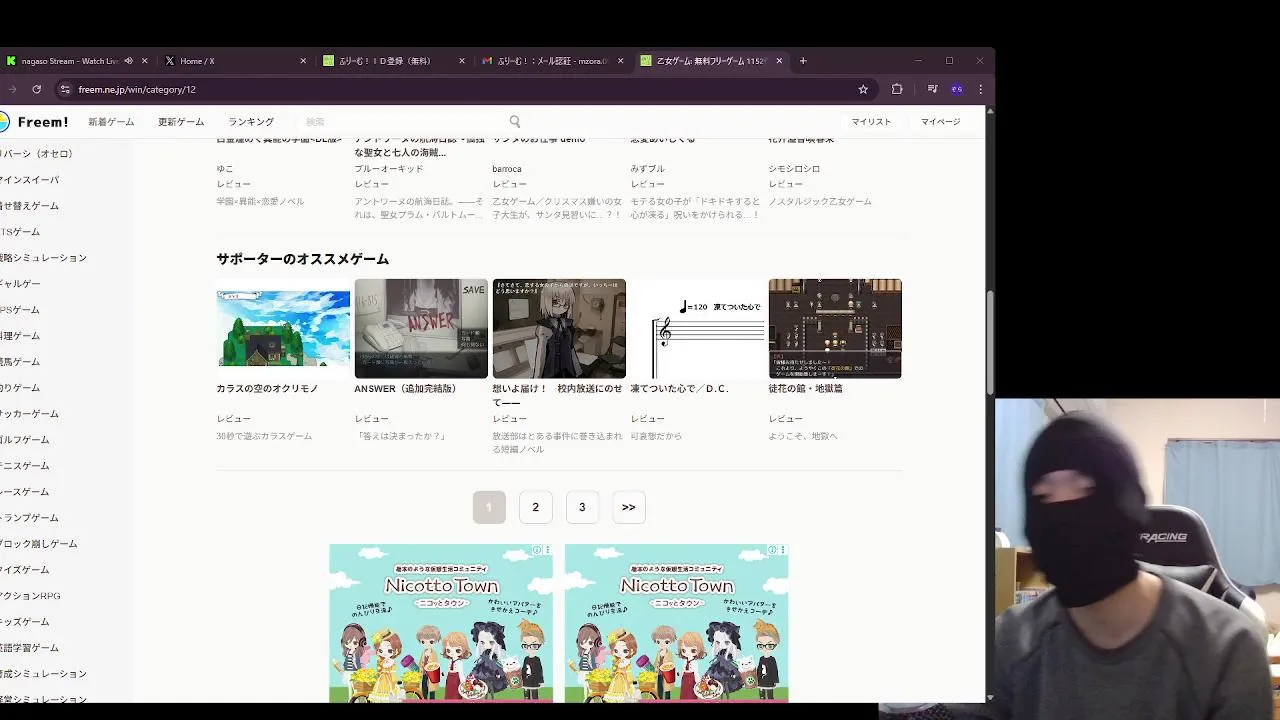
Task: Open 凍てついた心で/D.C. title link
Action: point(680,389)
